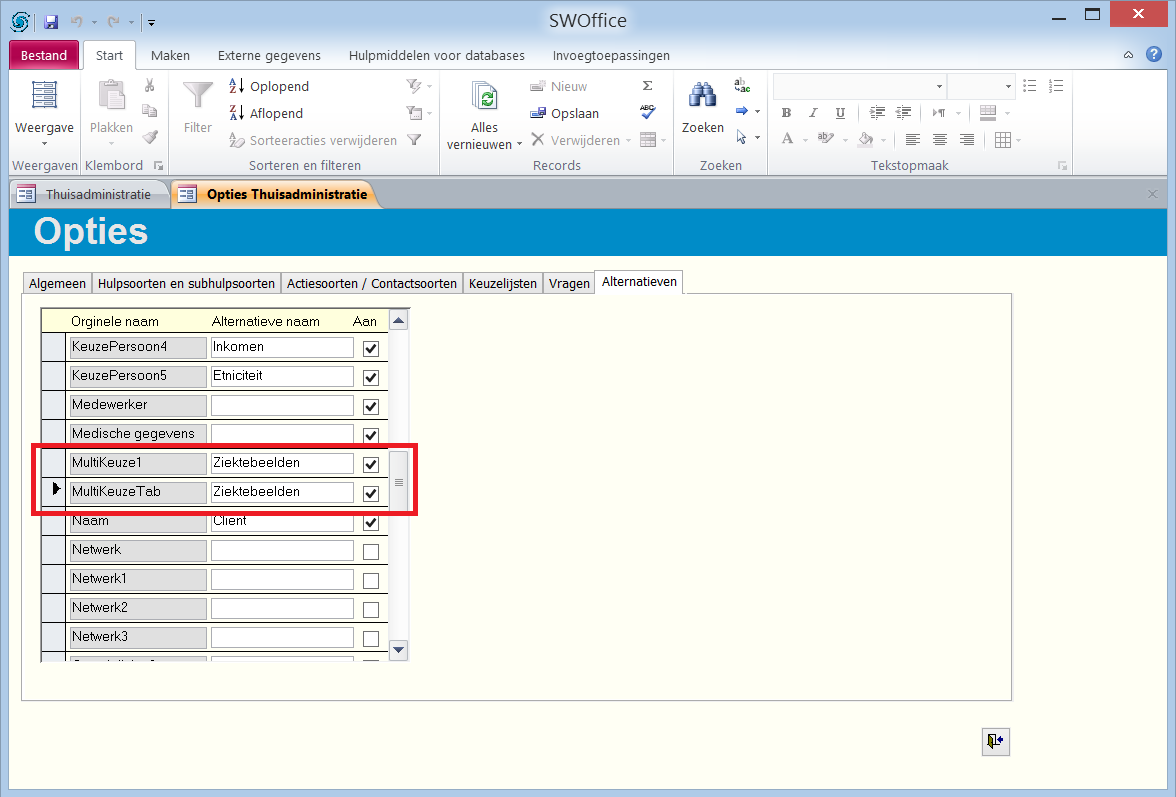
Task: Click Alles vernieuwen refresh icon
Action: (484, 98)
